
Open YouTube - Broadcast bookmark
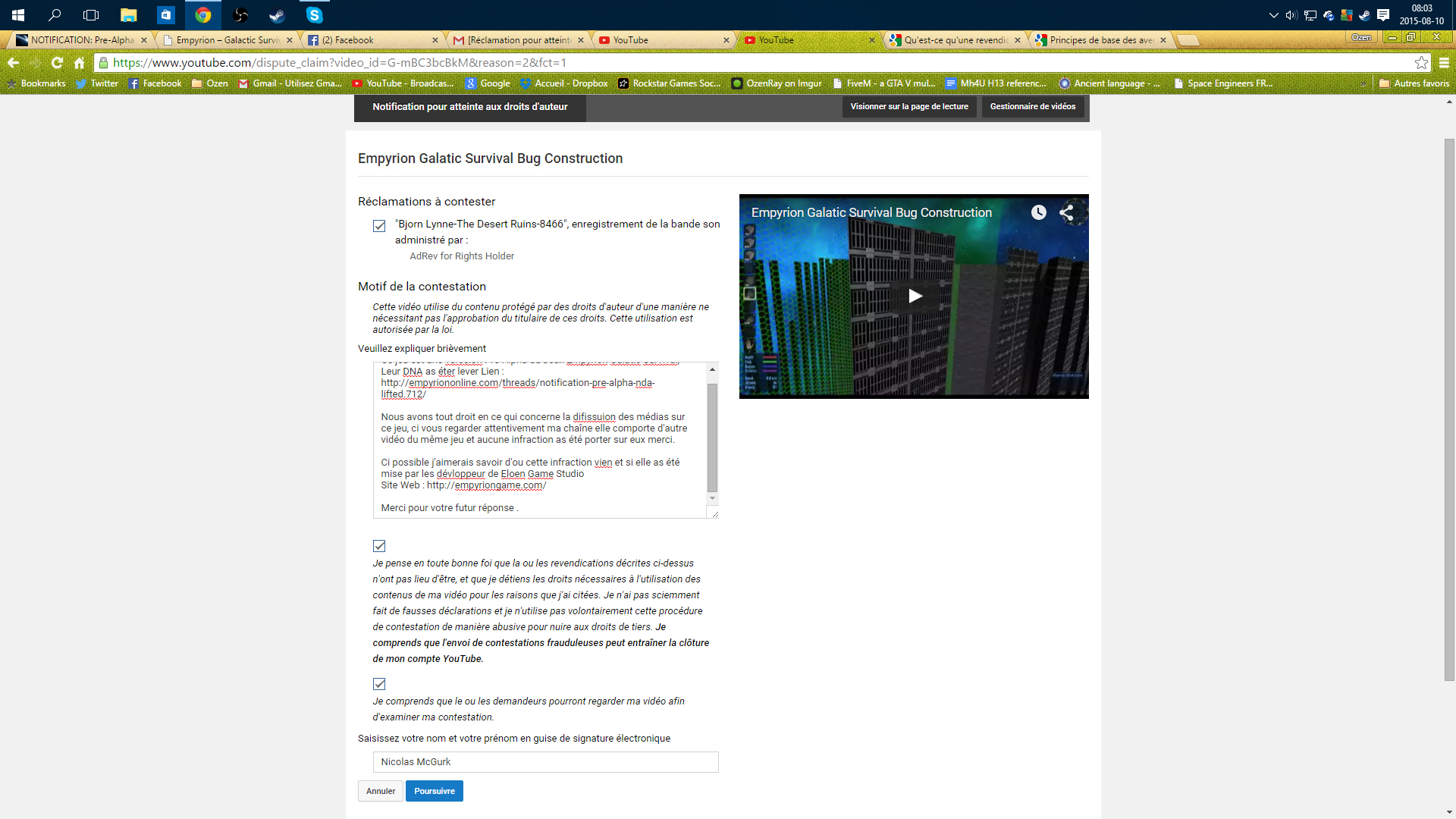[x=403, y=83]
